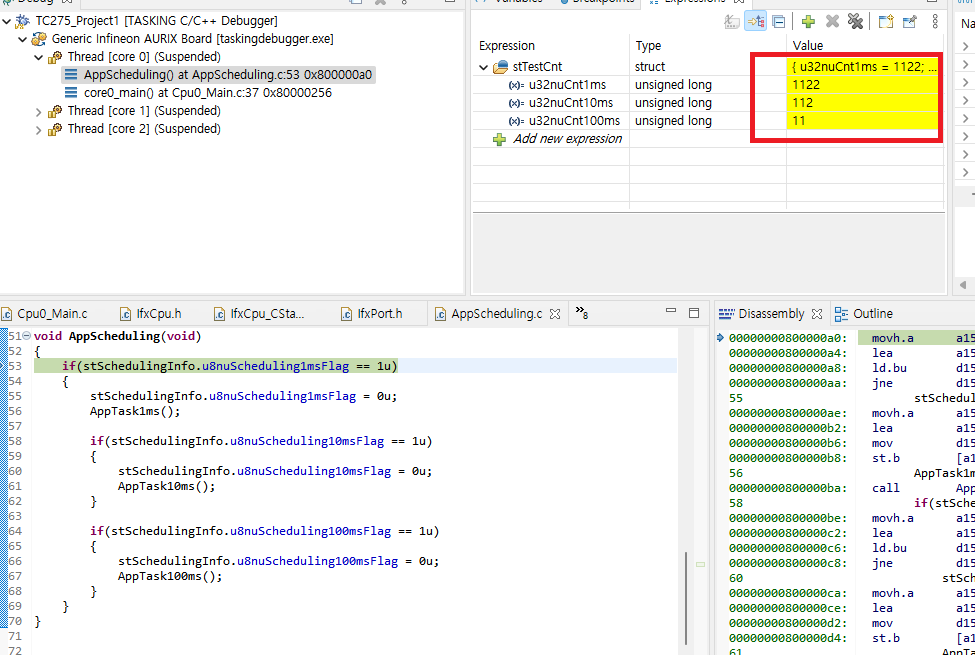Remove selected expression using the gray X icon
The width and height of the screenshot is (975, 655).
click(833, 22)
